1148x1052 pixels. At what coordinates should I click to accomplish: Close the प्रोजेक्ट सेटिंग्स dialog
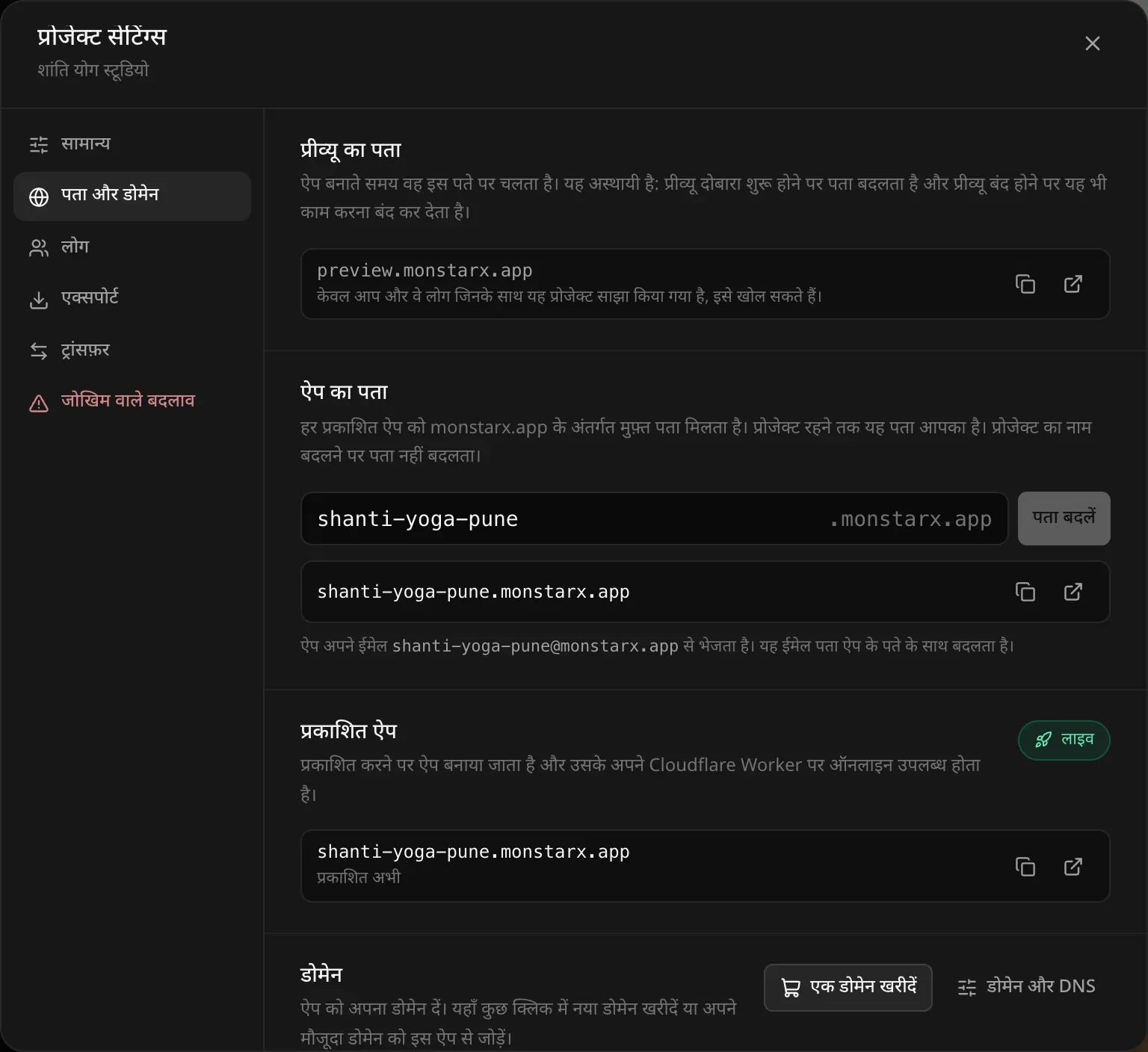1093,43
